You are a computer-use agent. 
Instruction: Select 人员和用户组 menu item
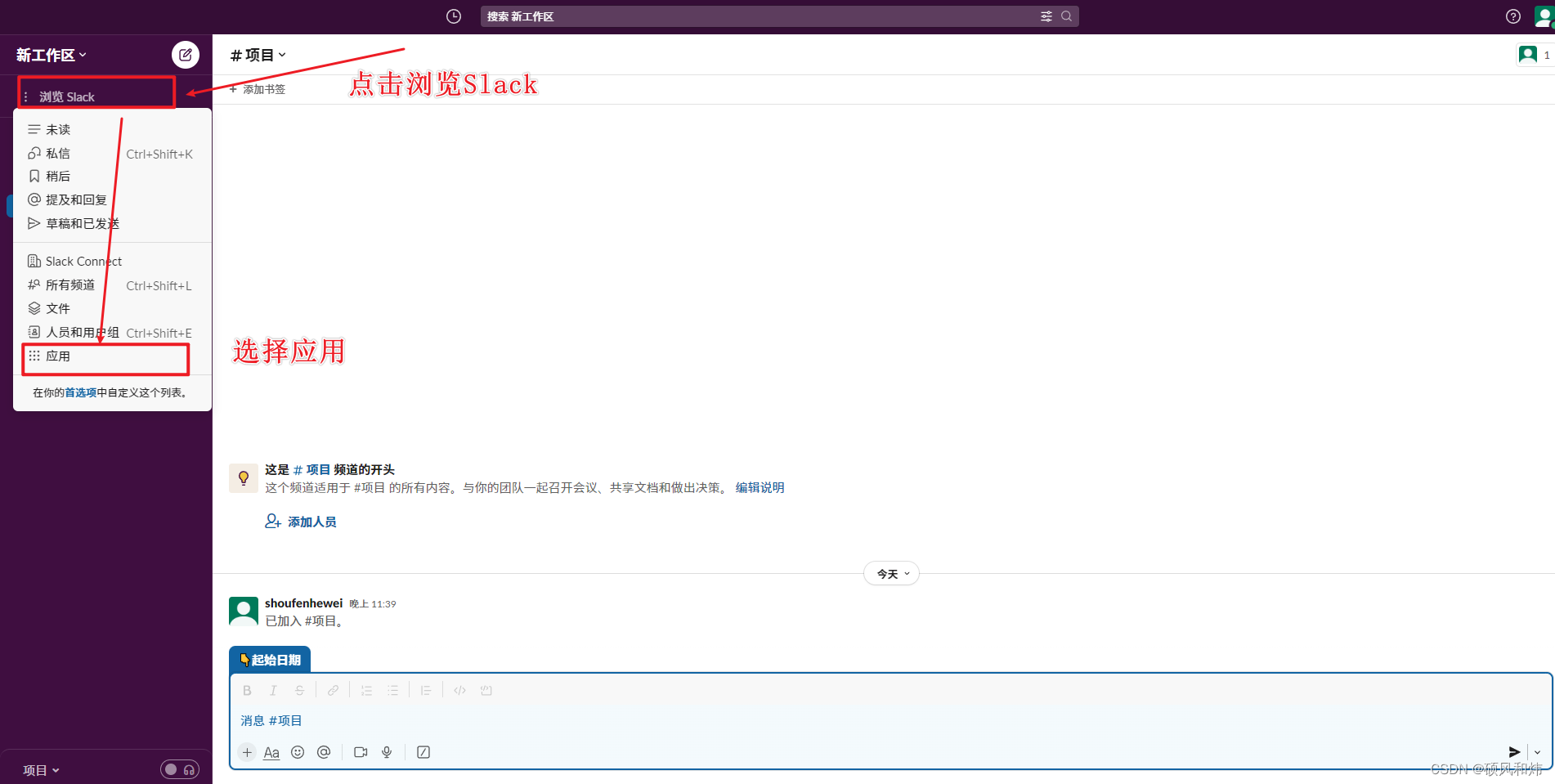pos(112,332)
